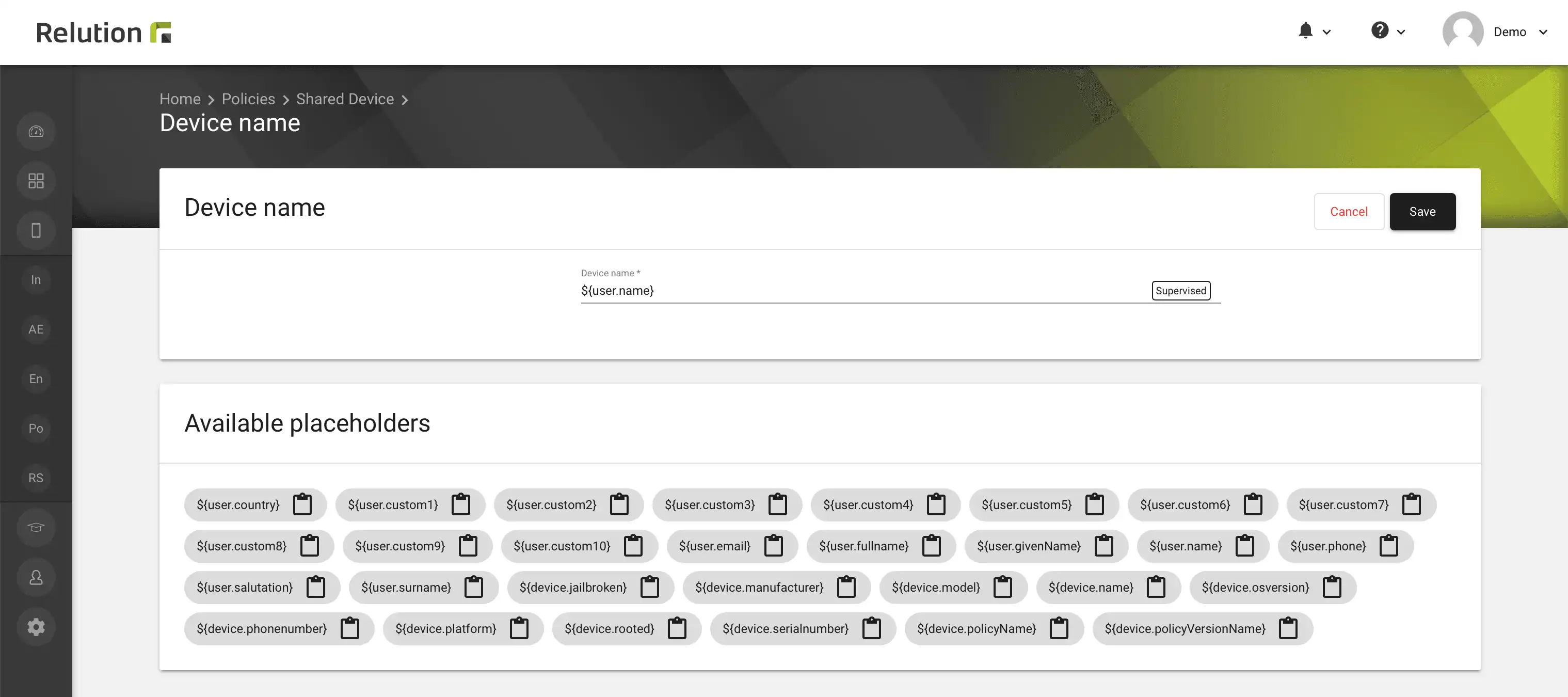Copy ${user.phone} placeholder to clipboard

point(1388,546)
